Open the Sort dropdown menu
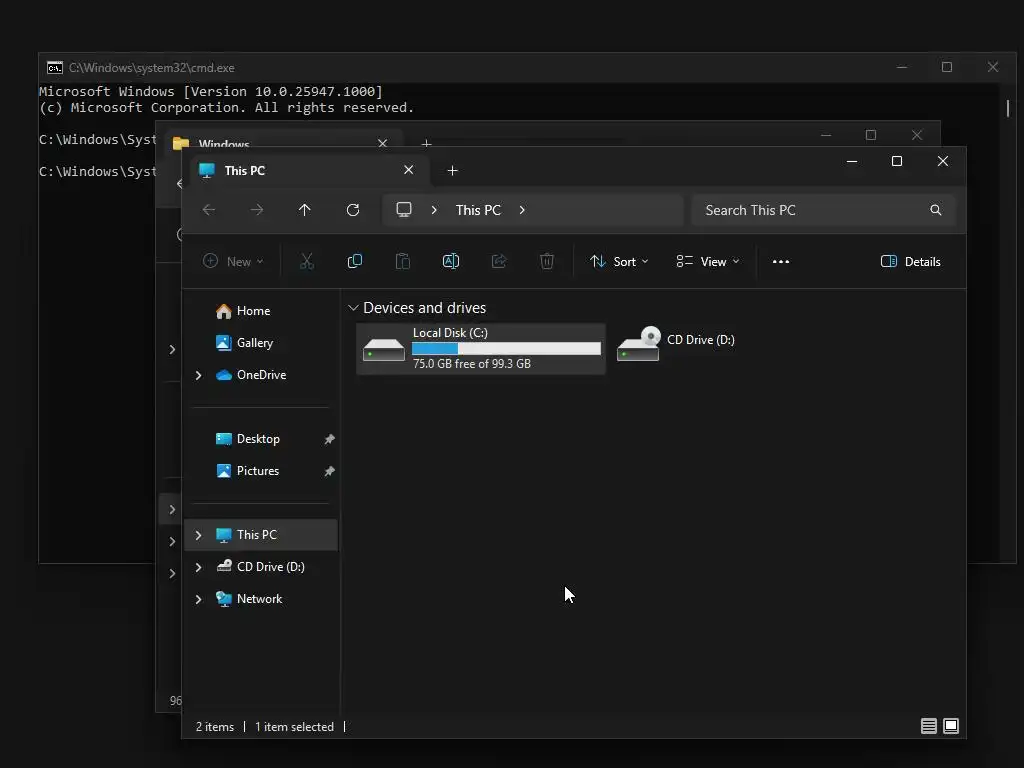The image size is (1024, 768). pos(619,261)
